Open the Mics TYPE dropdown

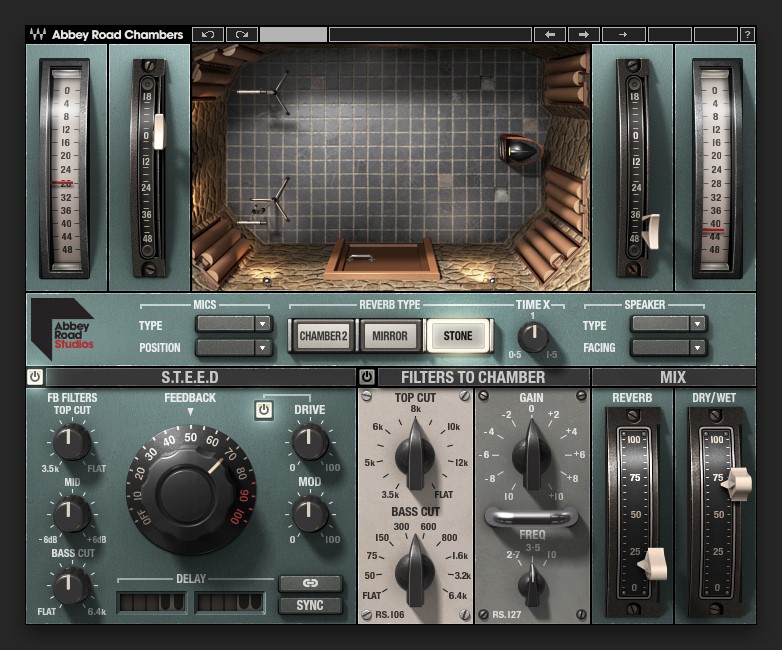tap(233, 324)
